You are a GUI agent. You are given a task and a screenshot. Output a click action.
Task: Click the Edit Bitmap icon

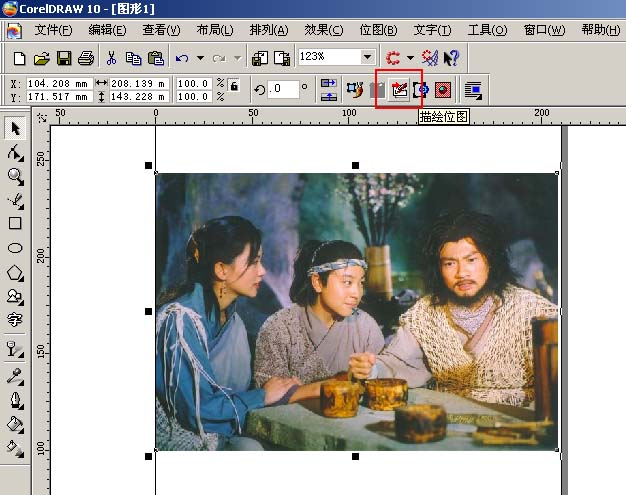tap(355, 89)
